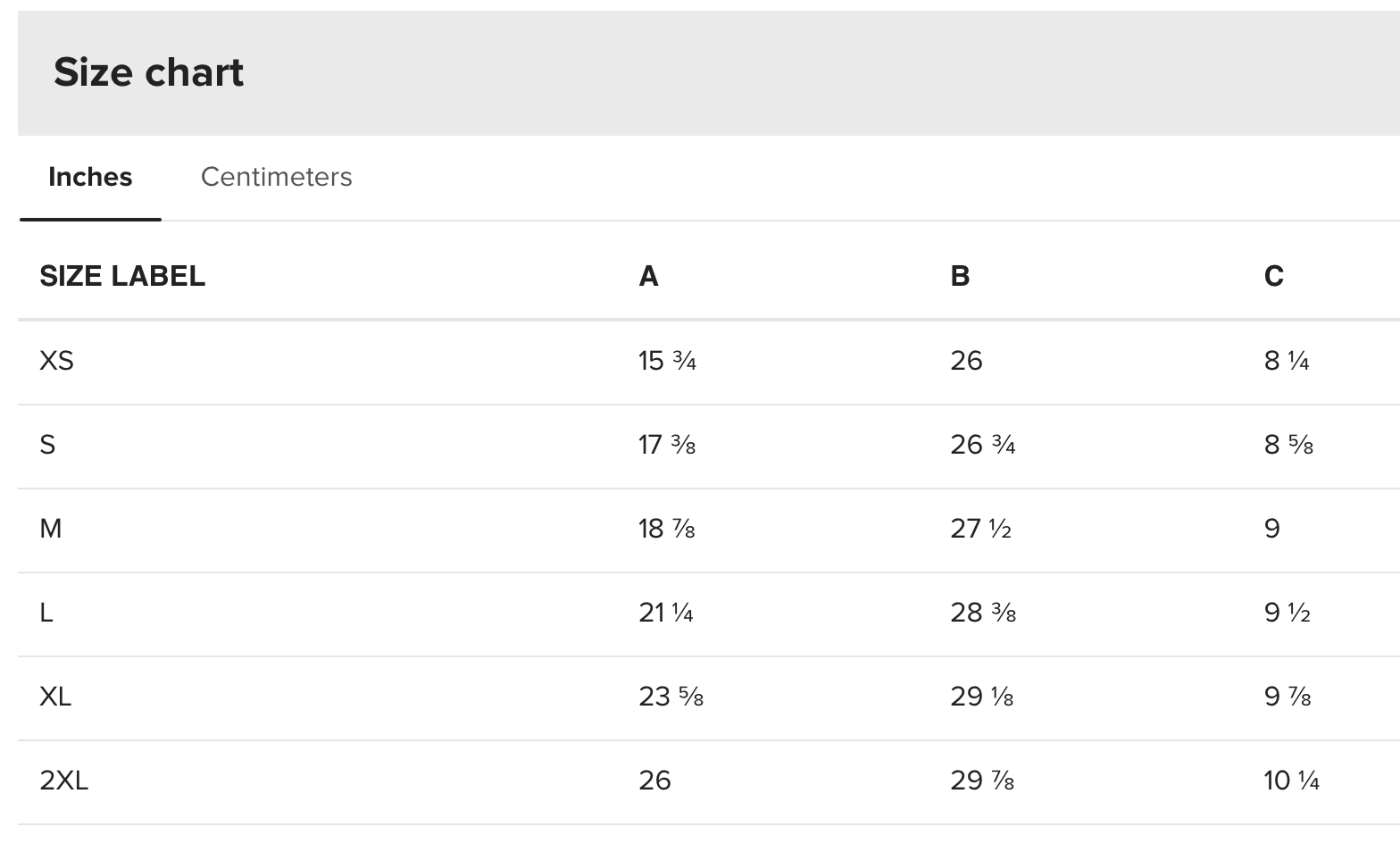
Task: Click the 26 ¾ value in column B
Action: (982, 445)
